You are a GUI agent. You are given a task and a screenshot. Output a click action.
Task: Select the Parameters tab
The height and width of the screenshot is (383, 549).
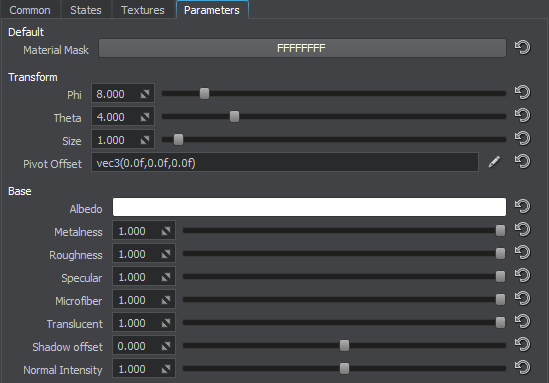pyautogui.click(x=212, y=10)
